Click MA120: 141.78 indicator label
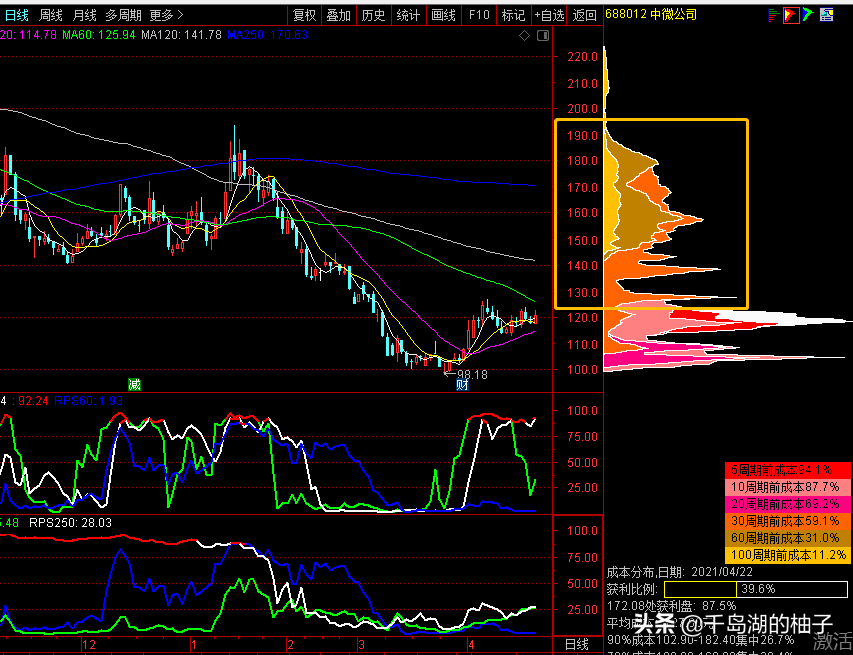Image resolution: width=853 pixels, height=655 pixels. [181, 35]
